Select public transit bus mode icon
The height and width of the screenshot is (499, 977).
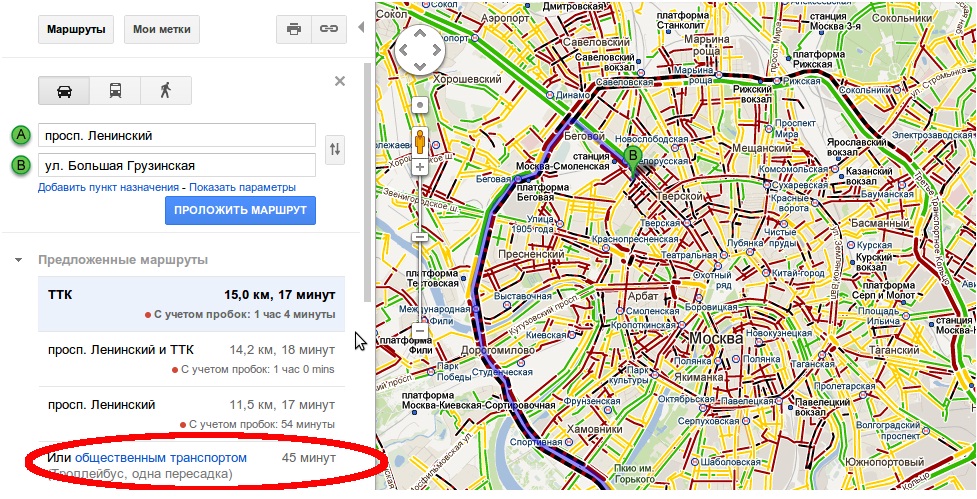(115, 91)
